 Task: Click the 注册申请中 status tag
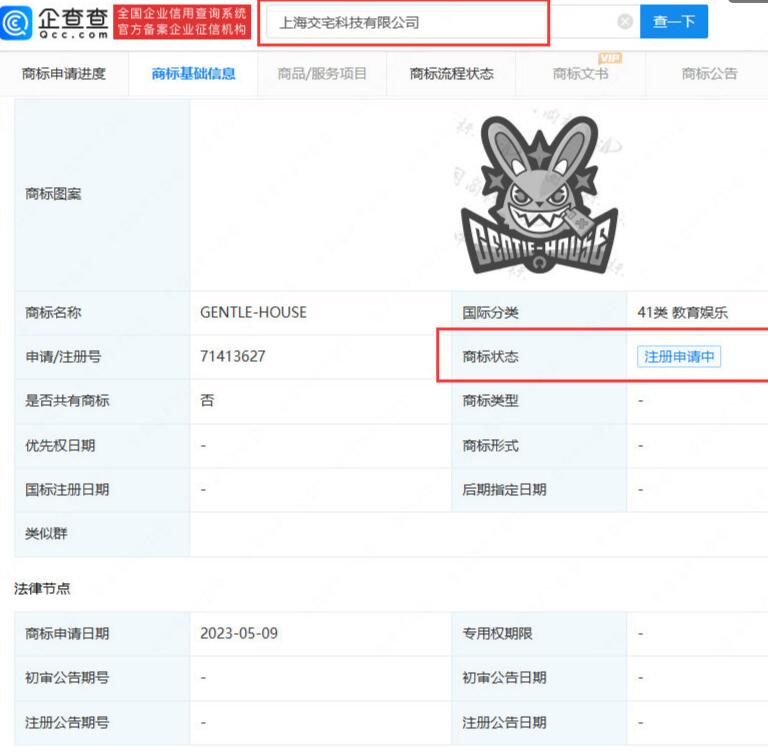[679, 356]
